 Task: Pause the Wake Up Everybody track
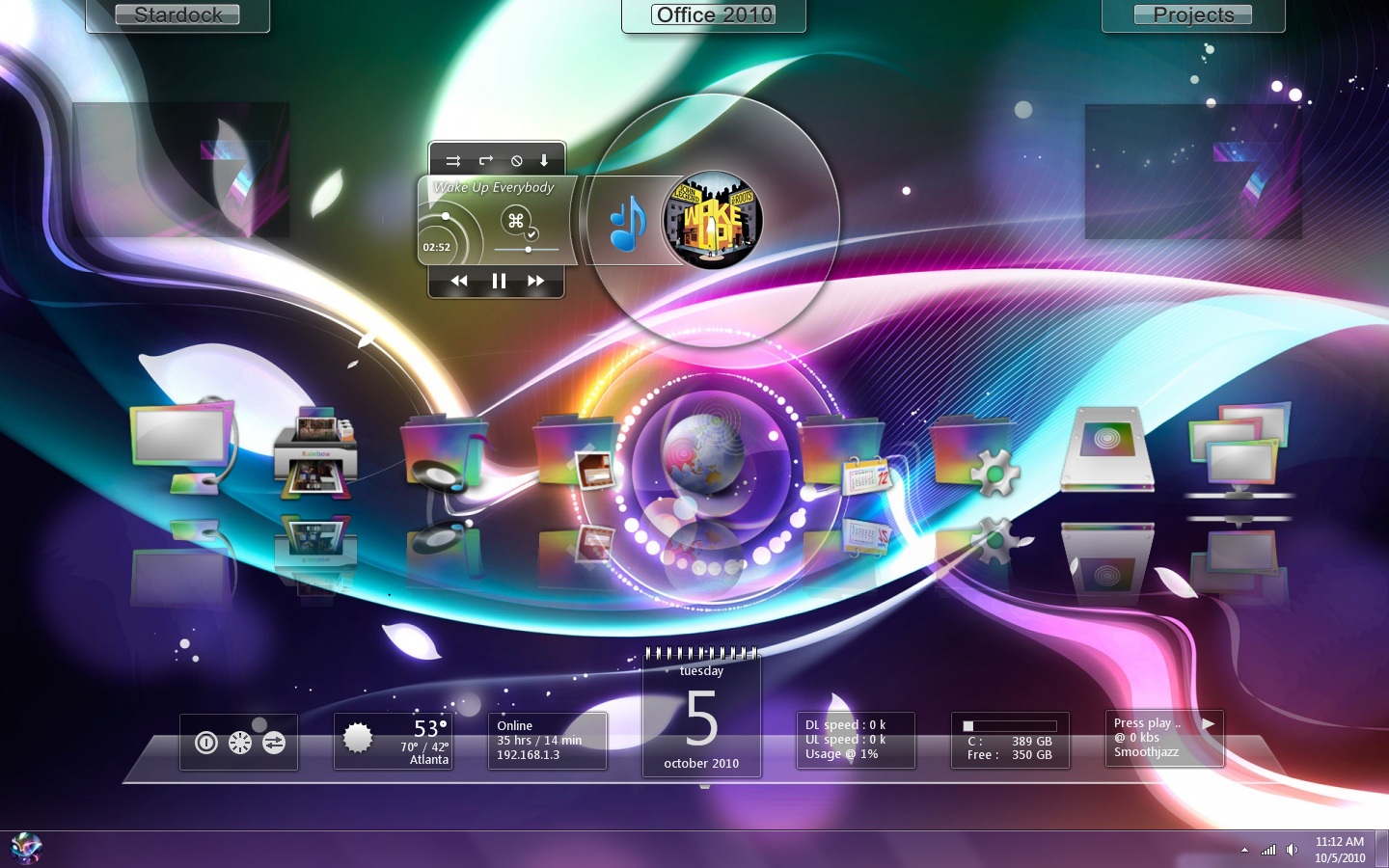[498, 281]
